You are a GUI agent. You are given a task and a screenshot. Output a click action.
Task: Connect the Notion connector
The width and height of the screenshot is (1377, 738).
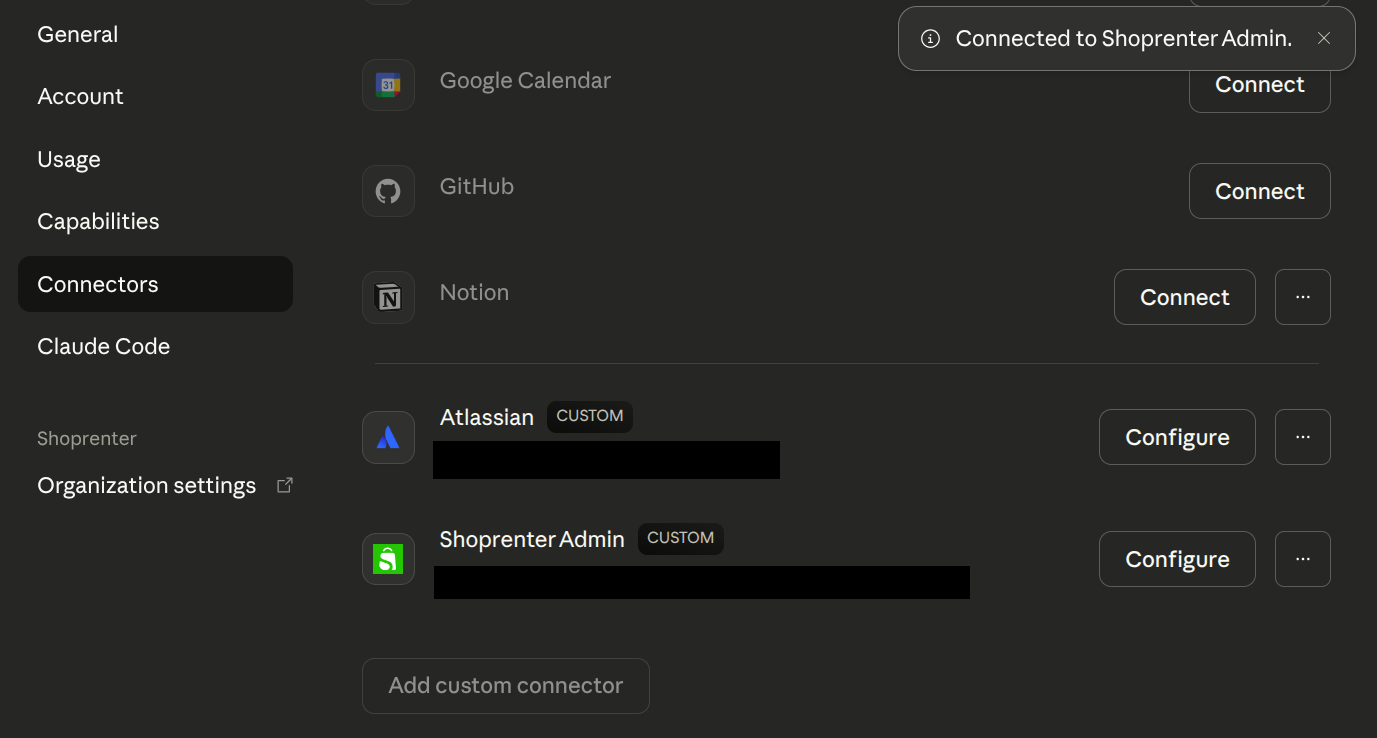coord(1185,297)
